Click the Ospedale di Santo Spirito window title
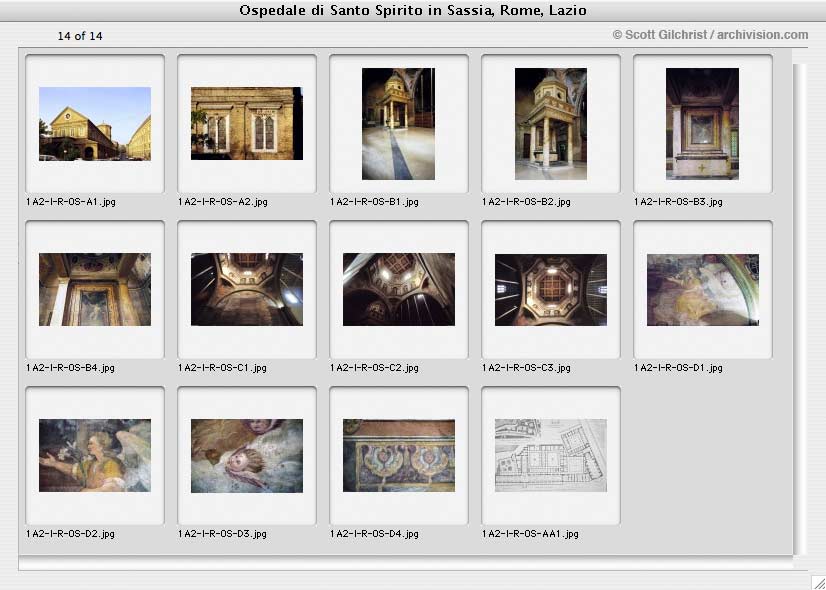Screen dimensions: 826x590 (413, 11)
